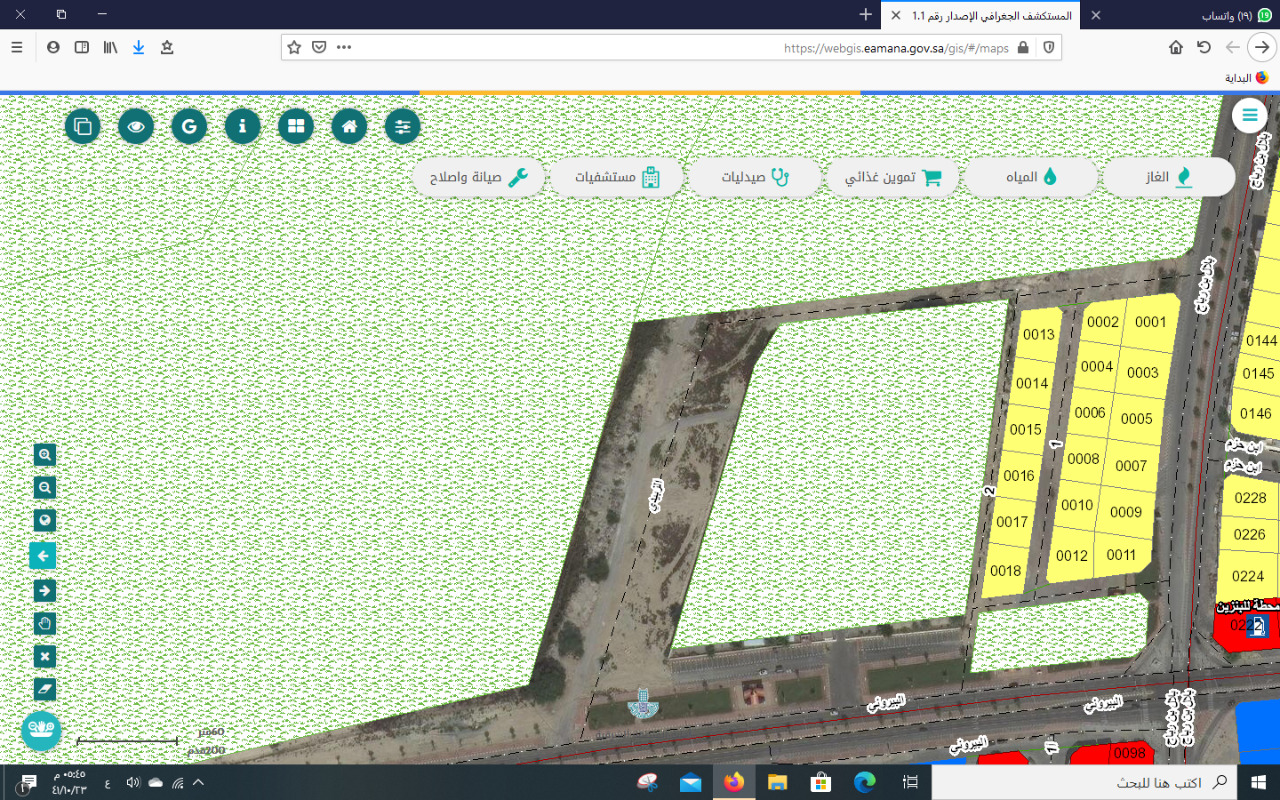Click the eraser clear tool

[44, 690]
